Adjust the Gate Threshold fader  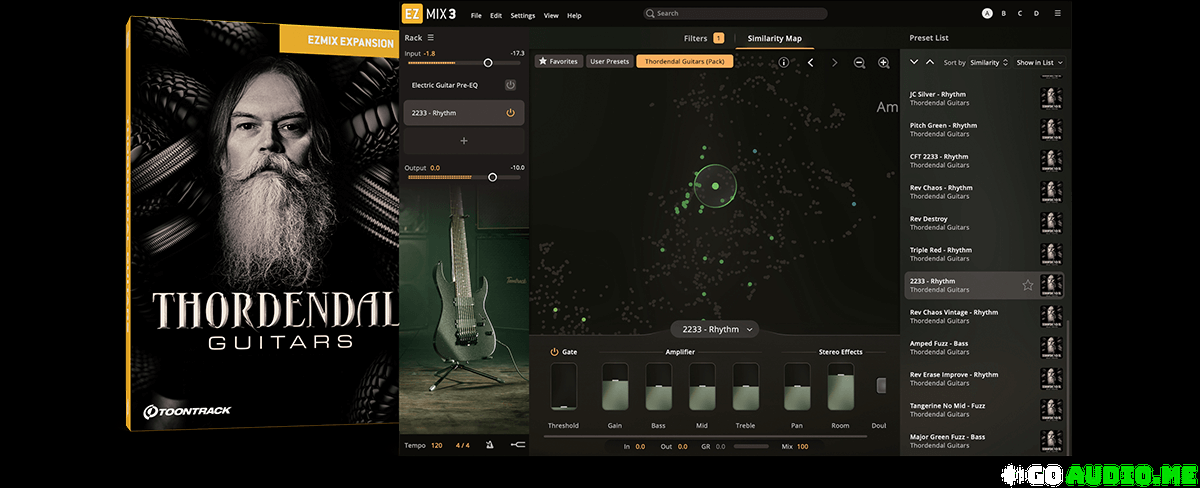[x=564, y=386]
